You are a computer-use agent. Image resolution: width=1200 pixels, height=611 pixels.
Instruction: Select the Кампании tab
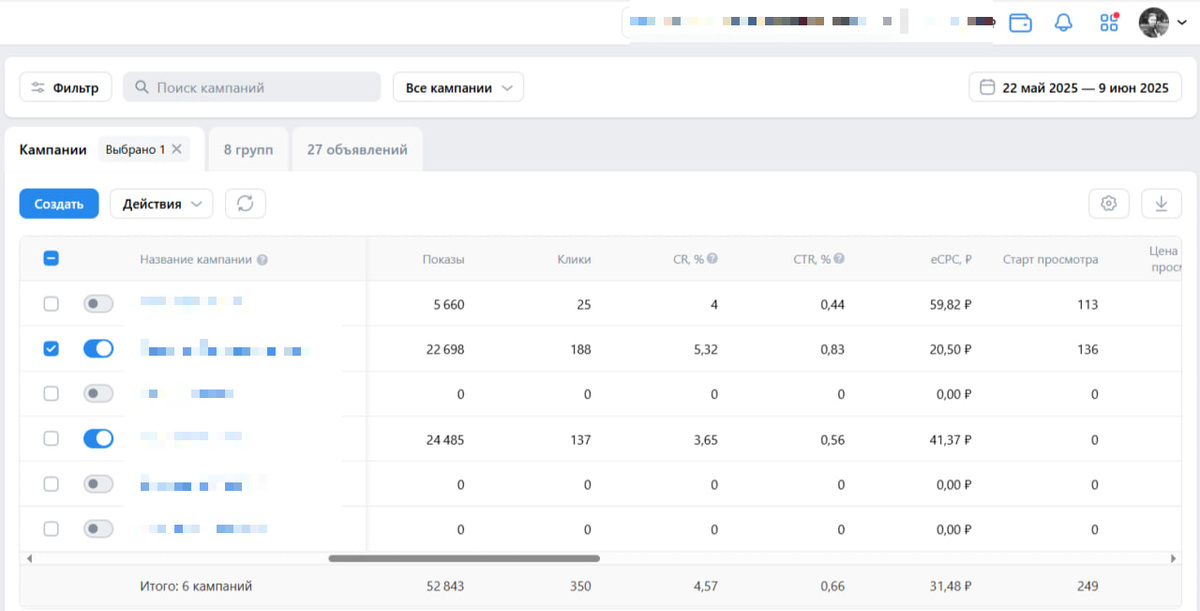pos(53,149)
